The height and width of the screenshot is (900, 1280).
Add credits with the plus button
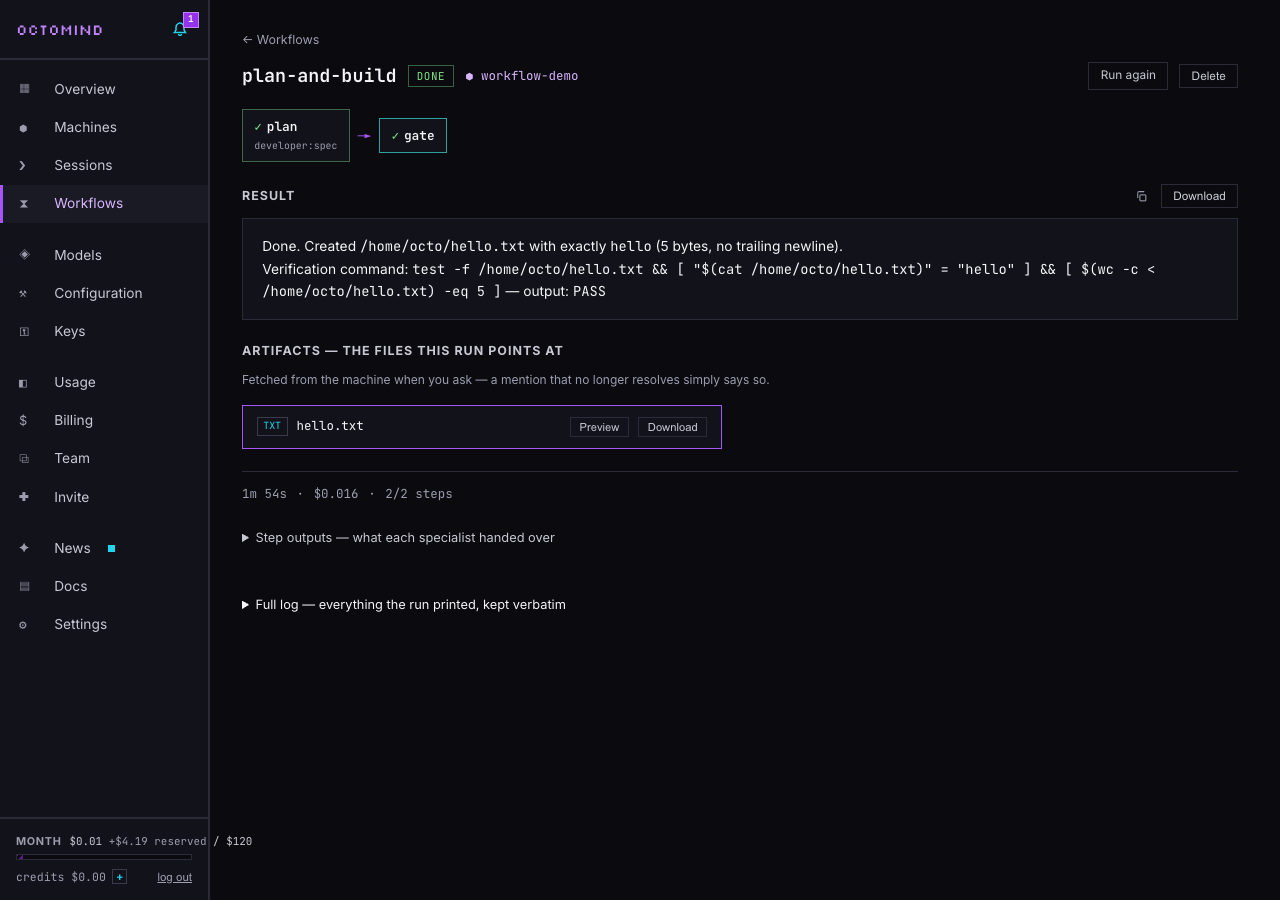coord(120,877)
